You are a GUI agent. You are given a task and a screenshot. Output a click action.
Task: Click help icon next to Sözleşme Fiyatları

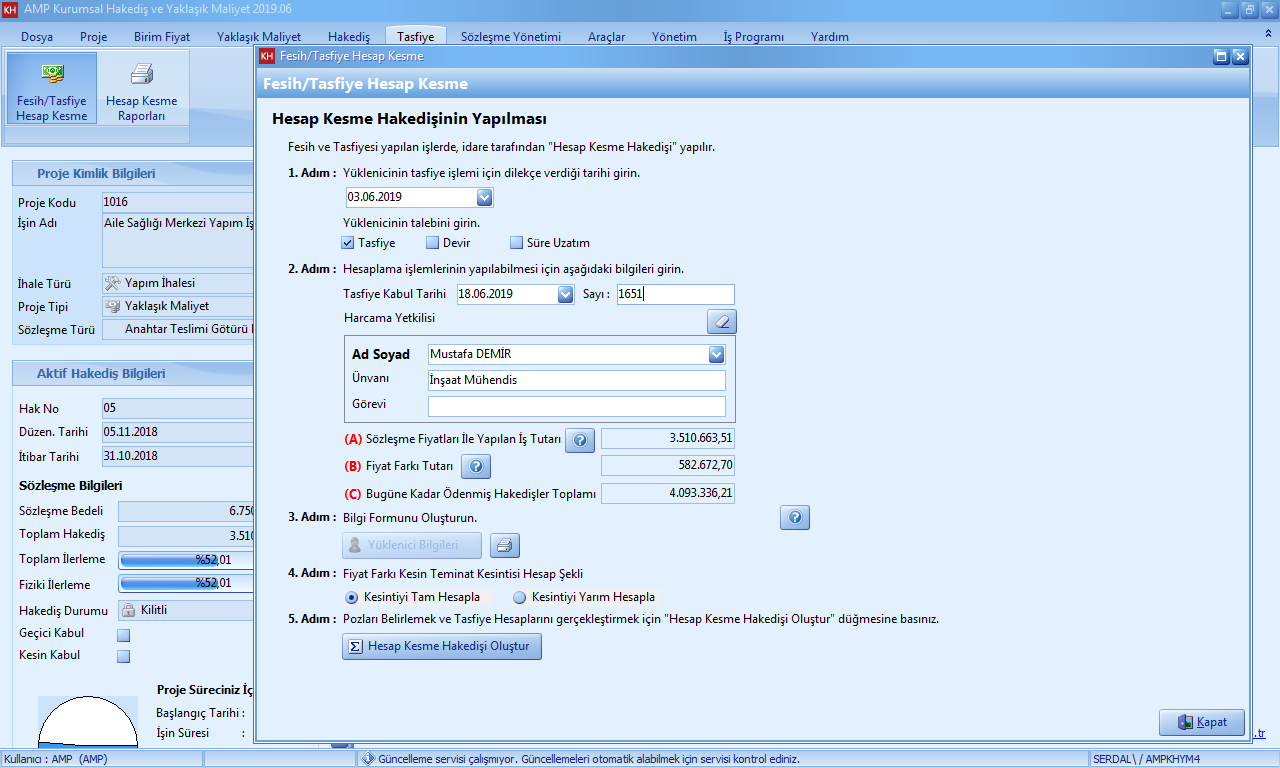point(580,440)
